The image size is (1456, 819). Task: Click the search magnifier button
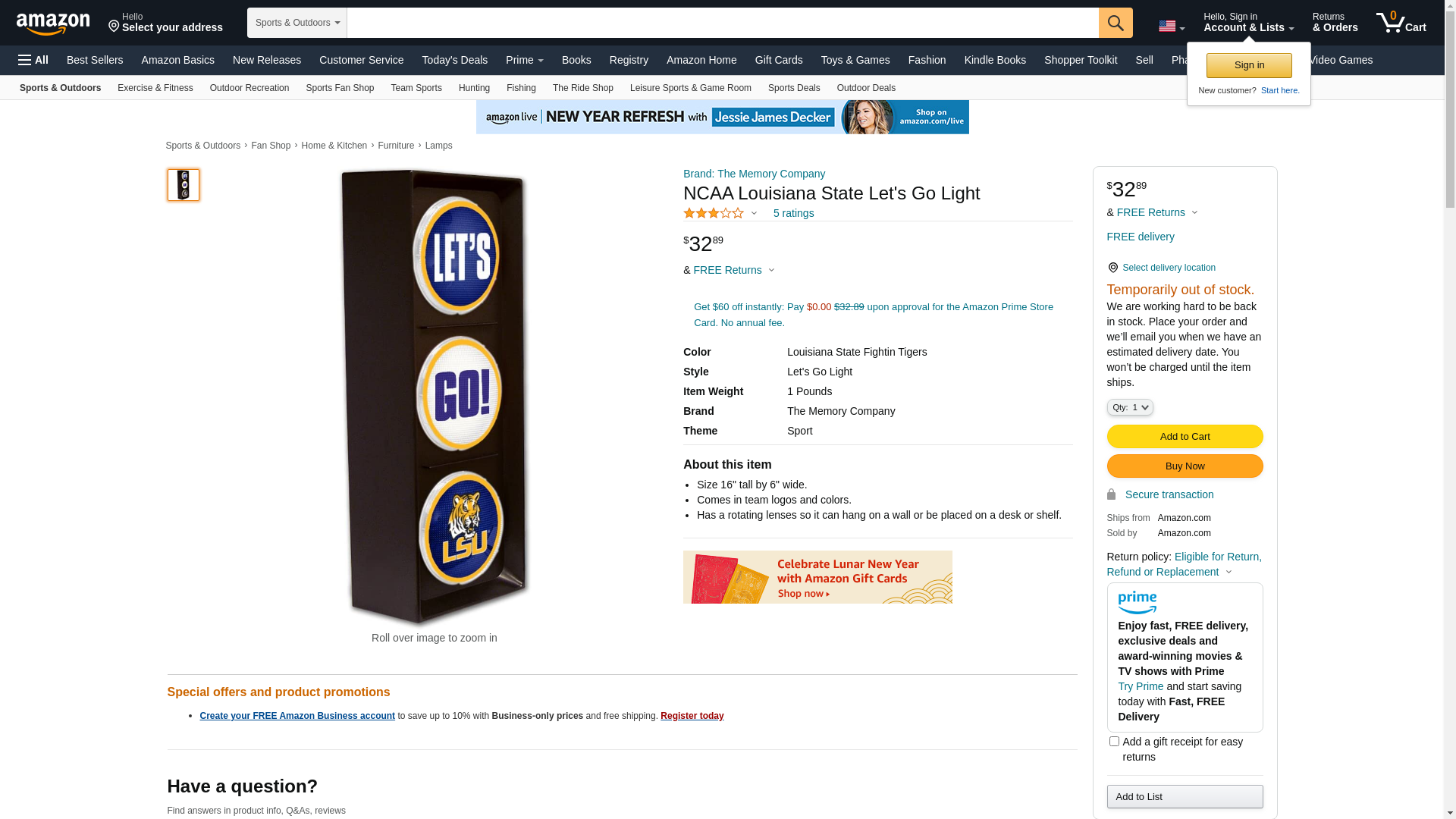point(1116,23)
